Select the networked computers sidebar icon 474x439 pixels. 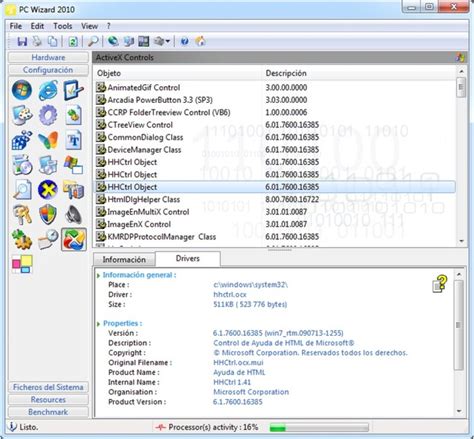click(x=48, y=165)
